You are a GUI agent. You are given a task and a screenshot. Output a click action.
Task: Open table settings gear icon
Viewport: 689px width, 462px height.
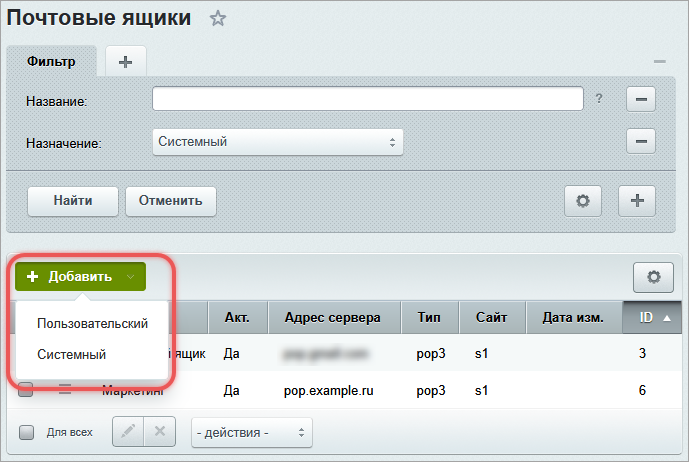654,277
